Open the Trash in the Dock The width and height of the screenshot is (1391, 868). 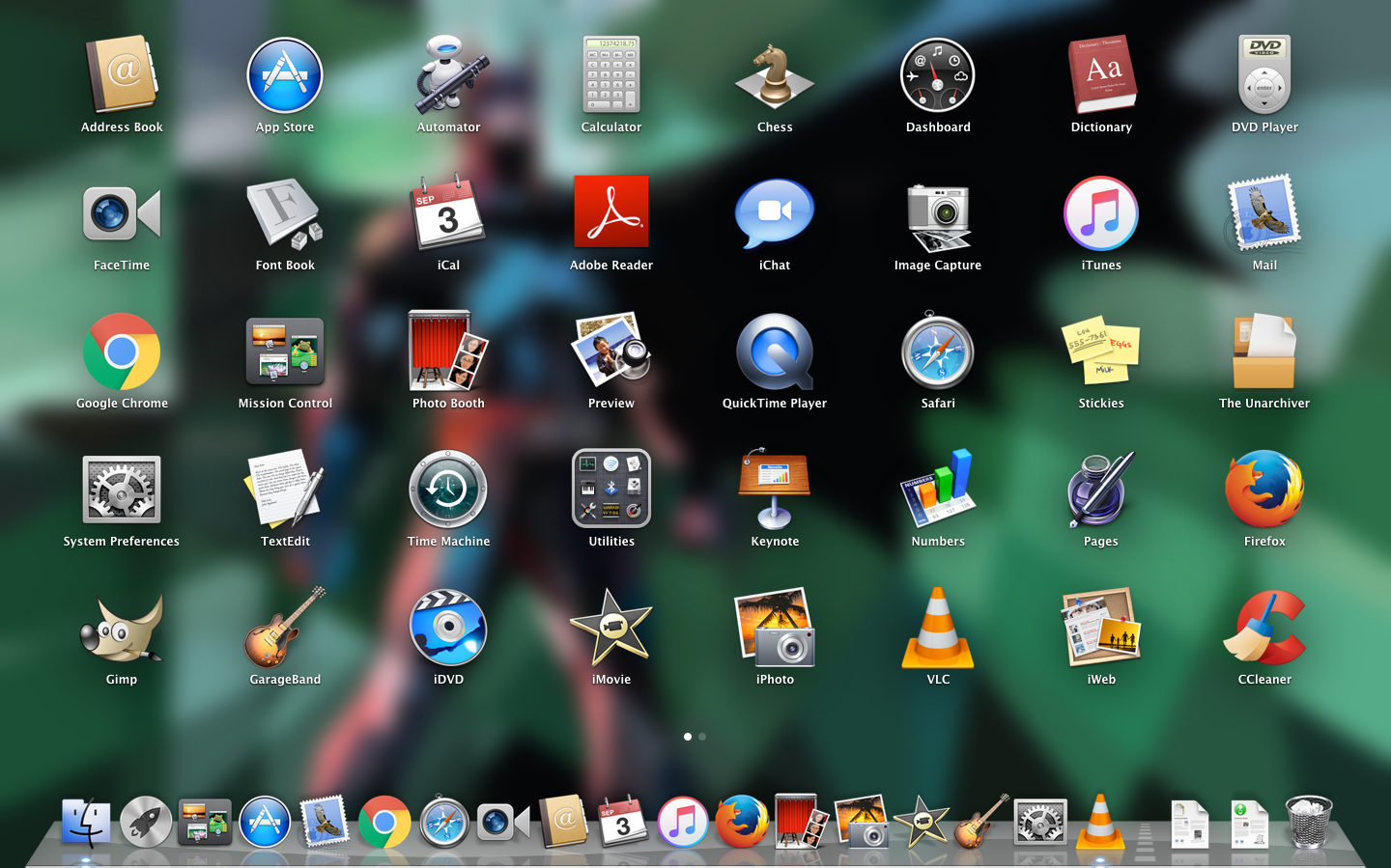(x=1309, y=821)
